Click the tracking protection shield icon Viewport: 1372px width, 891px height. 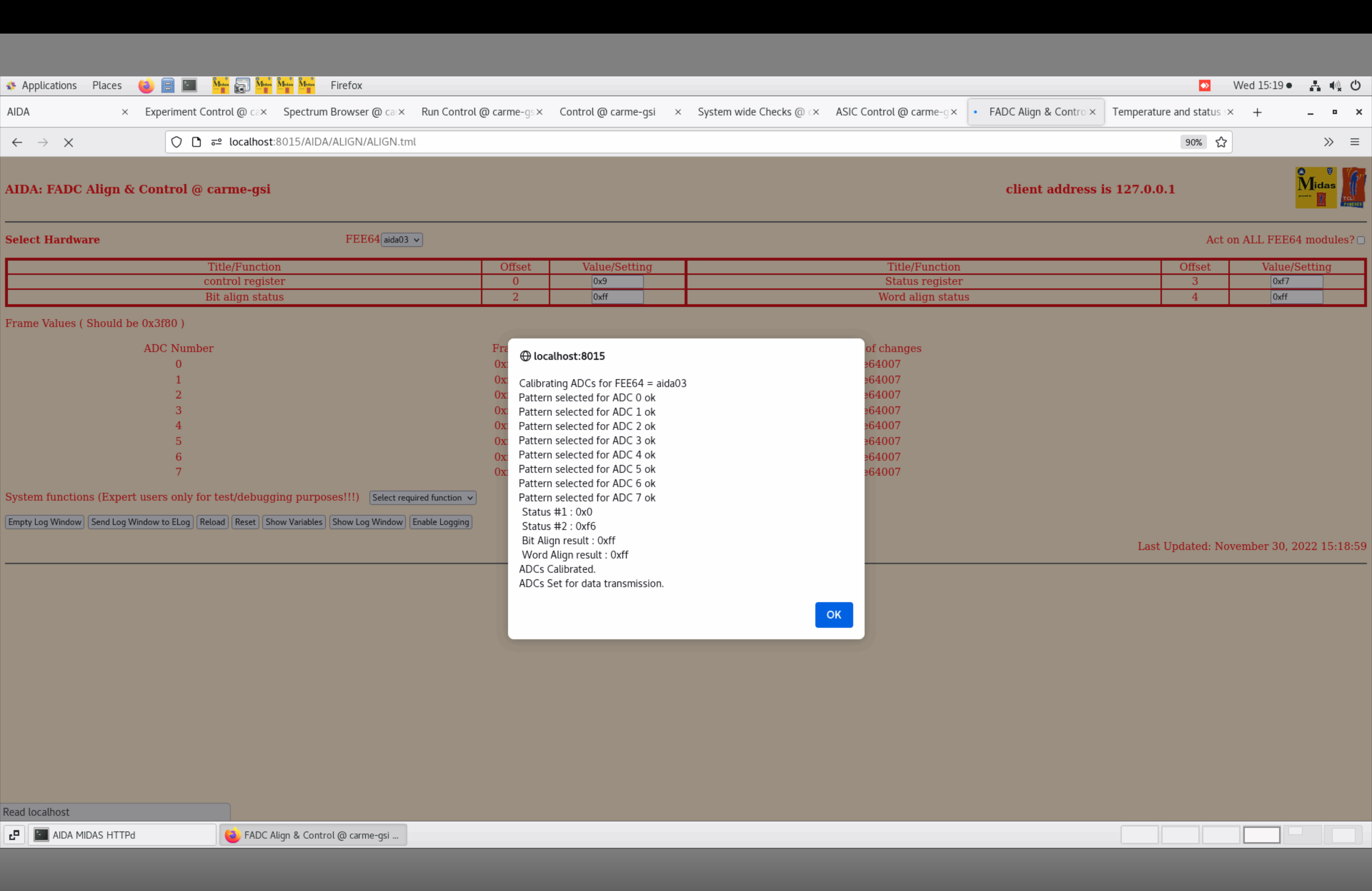coord(176,142)
